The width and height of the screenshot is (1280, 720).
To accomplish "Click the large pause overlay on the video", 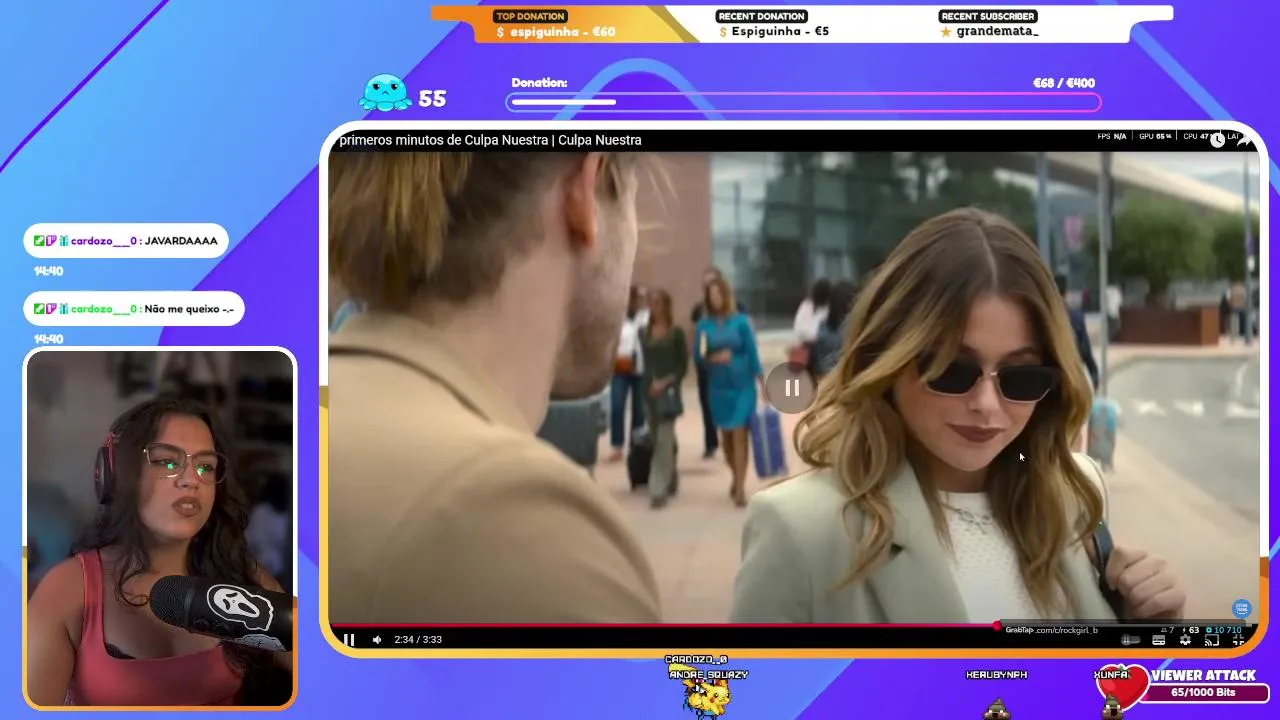I will click(791, 388).
